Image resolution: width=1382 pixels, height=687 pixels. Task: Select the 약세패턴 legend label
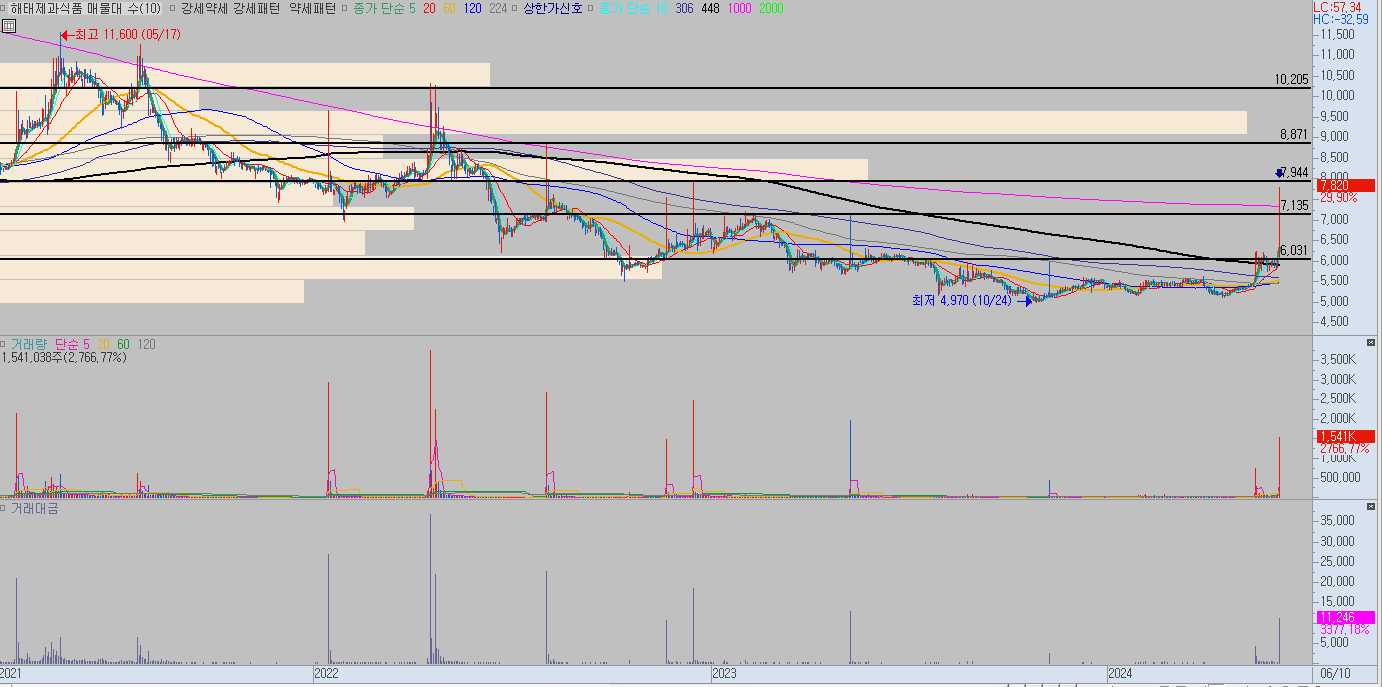[311, 8]
